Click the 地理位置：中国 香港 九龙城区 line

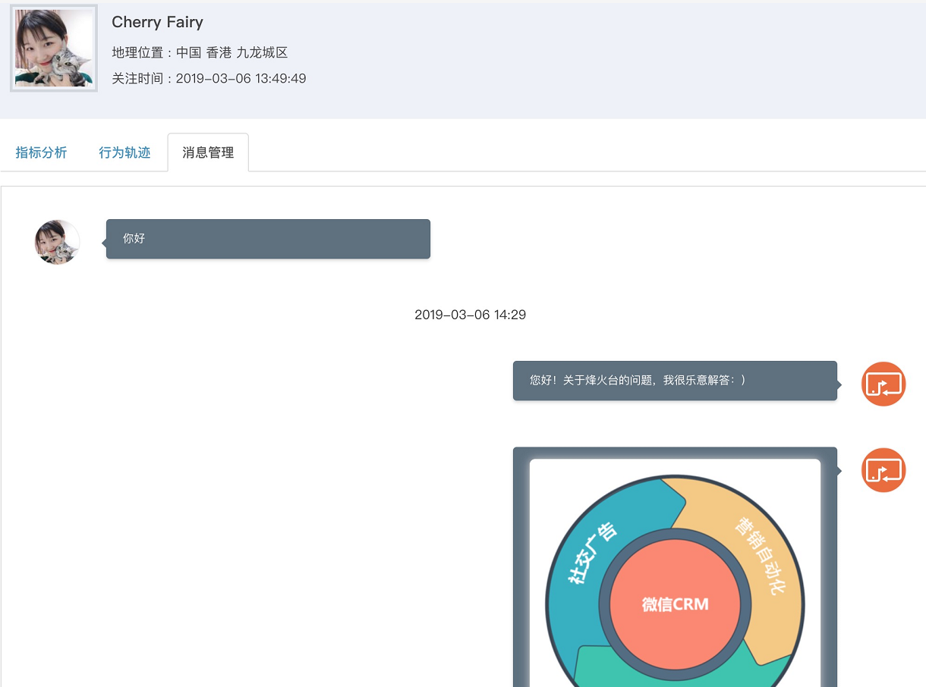[200, 53]
